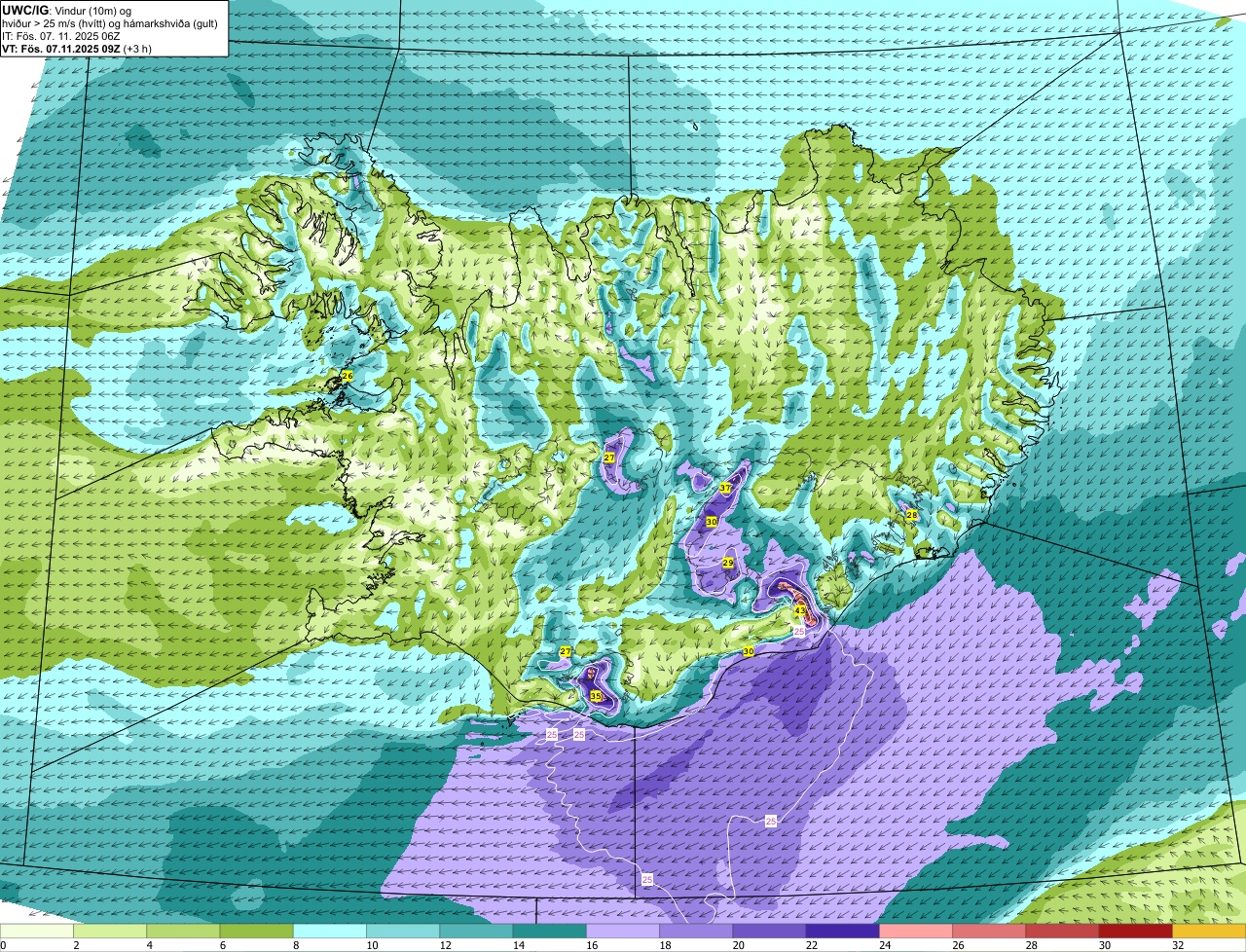Click the yellow 43 peak gust label
Viewport: 1246px width, 952px height.
tap(800, 610)
